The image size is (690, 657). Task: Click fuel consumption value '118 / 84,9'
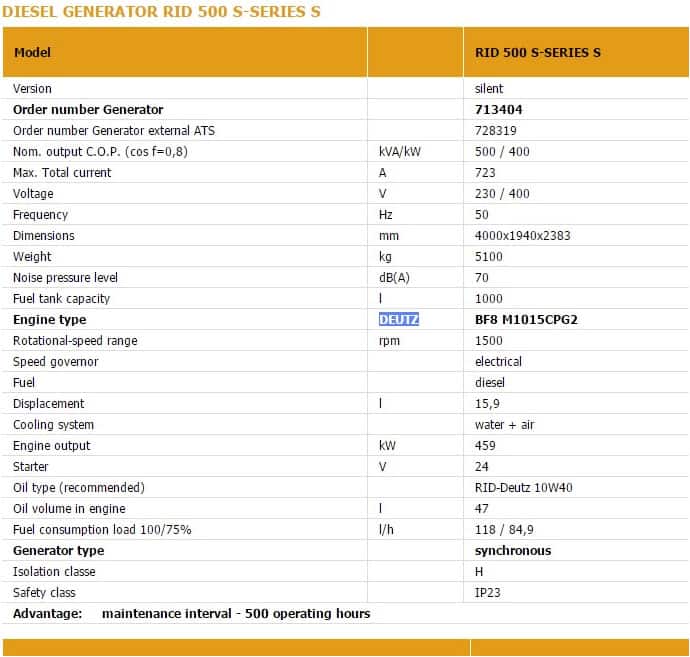point(504,529)
